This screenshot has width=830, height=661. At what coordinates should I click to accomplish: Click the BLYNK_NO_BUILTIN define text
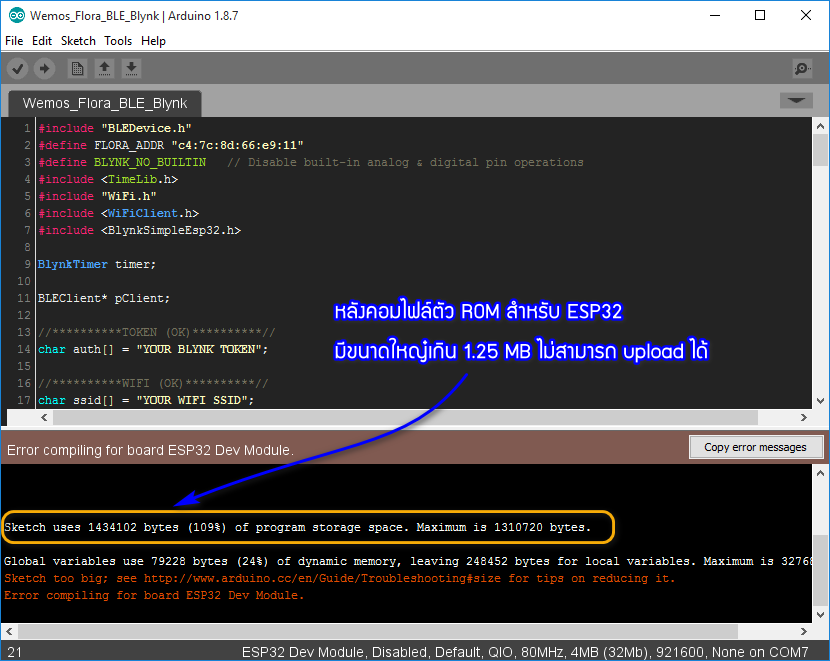pos(150,162)
